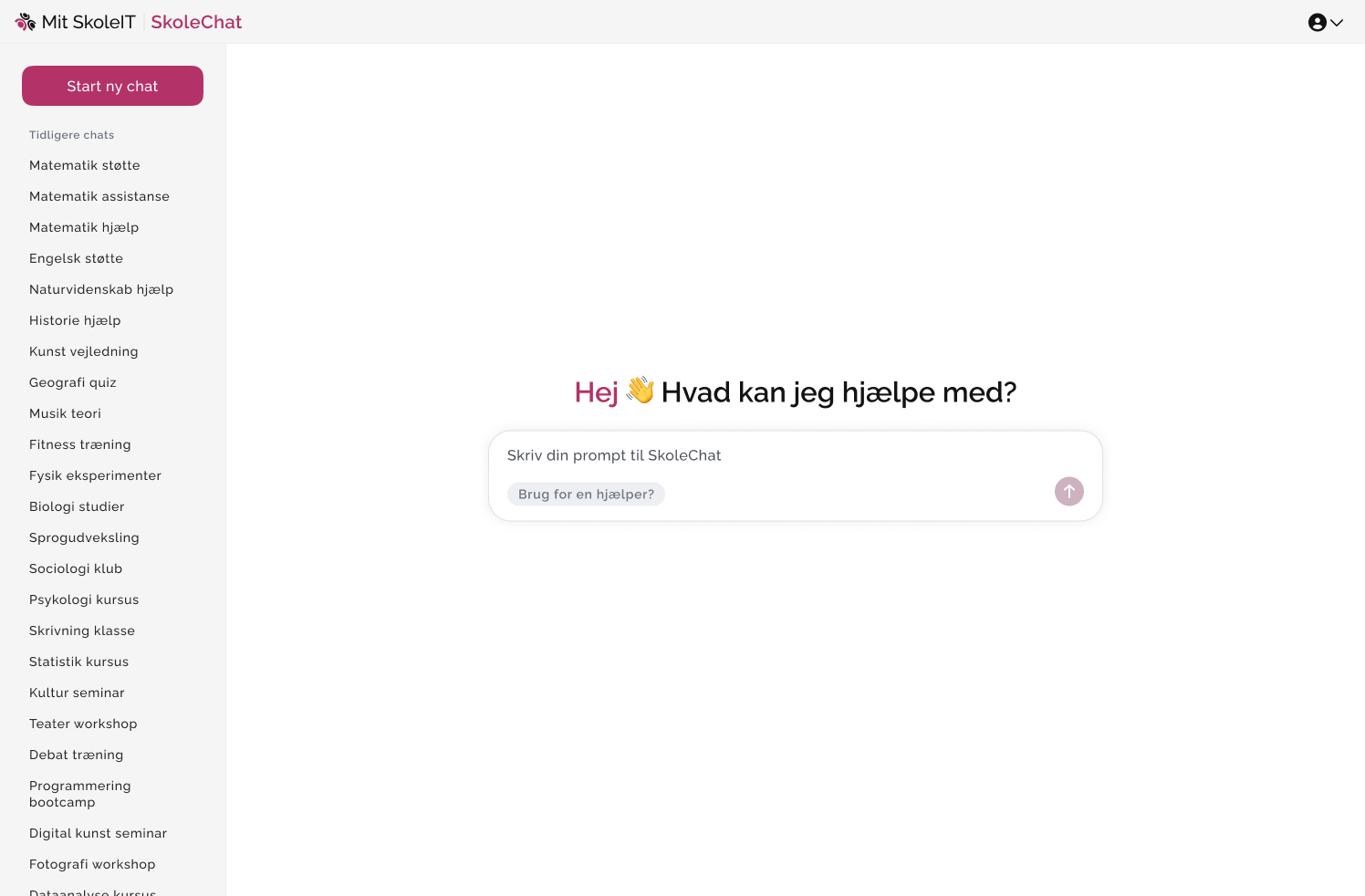Select the Kunst vejledning chat
The height and width of the screenshot is (896, 1365).
tap(84, 351)
